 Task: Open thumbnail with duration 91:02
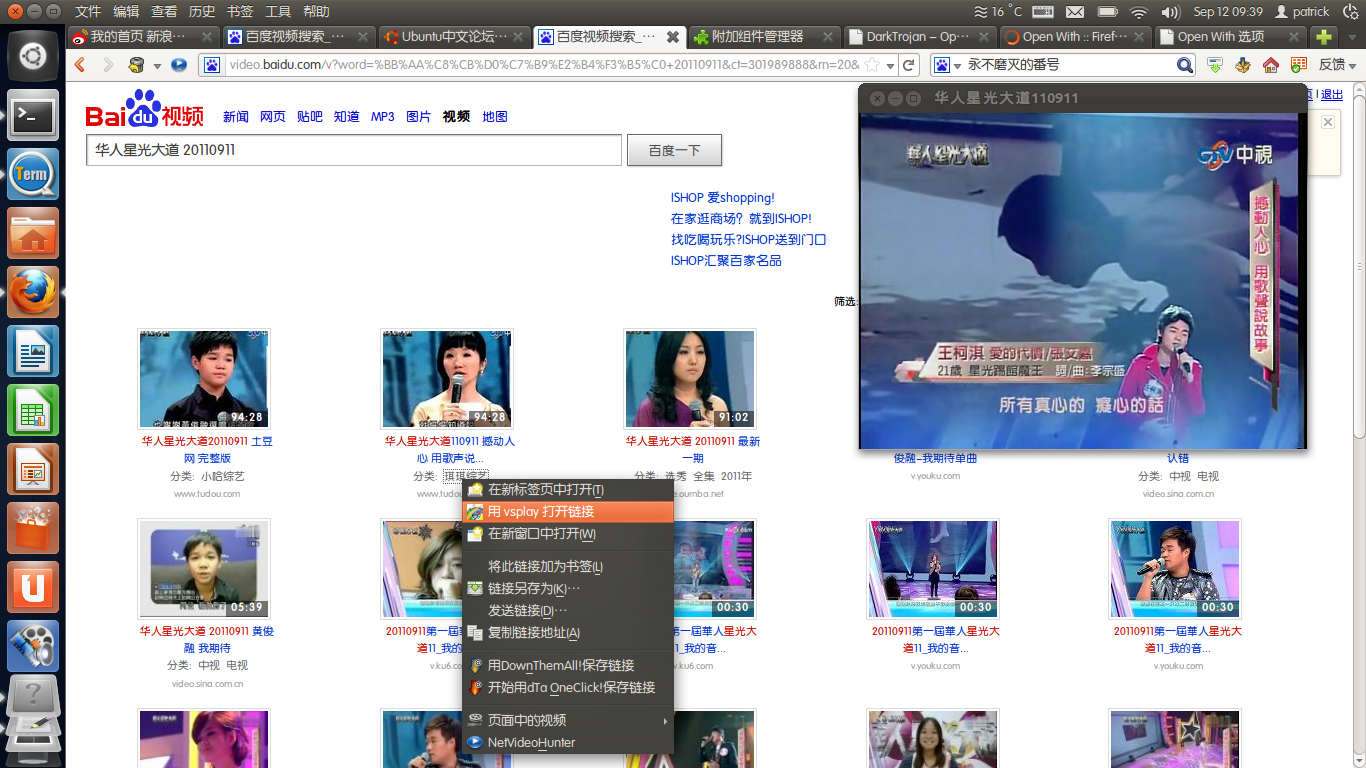(x=690, y=378)
